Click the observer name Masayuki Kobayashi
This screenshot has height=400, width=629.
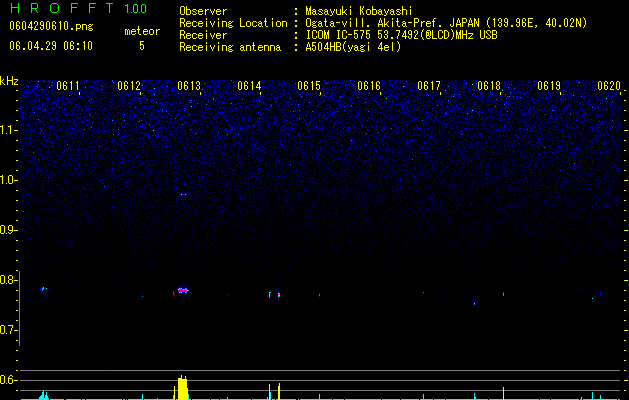point(359,11)
